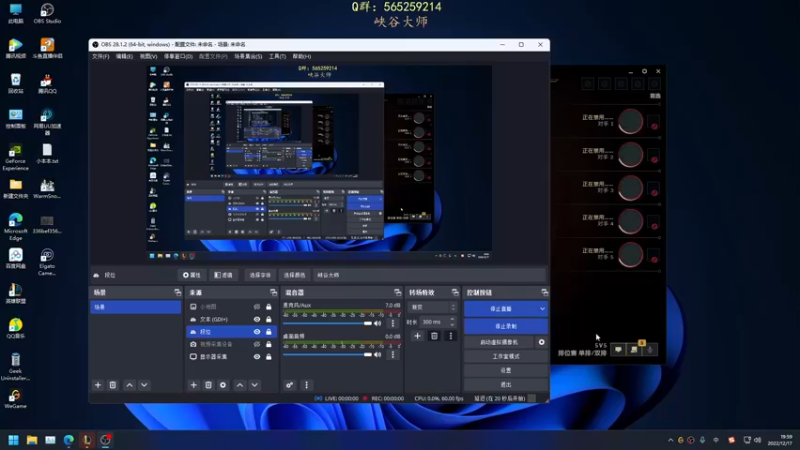The width and height of the screenshot is (800, 450).
Task: Click 选择字体 in the source toolbar
Action: (x=260, y=275)
